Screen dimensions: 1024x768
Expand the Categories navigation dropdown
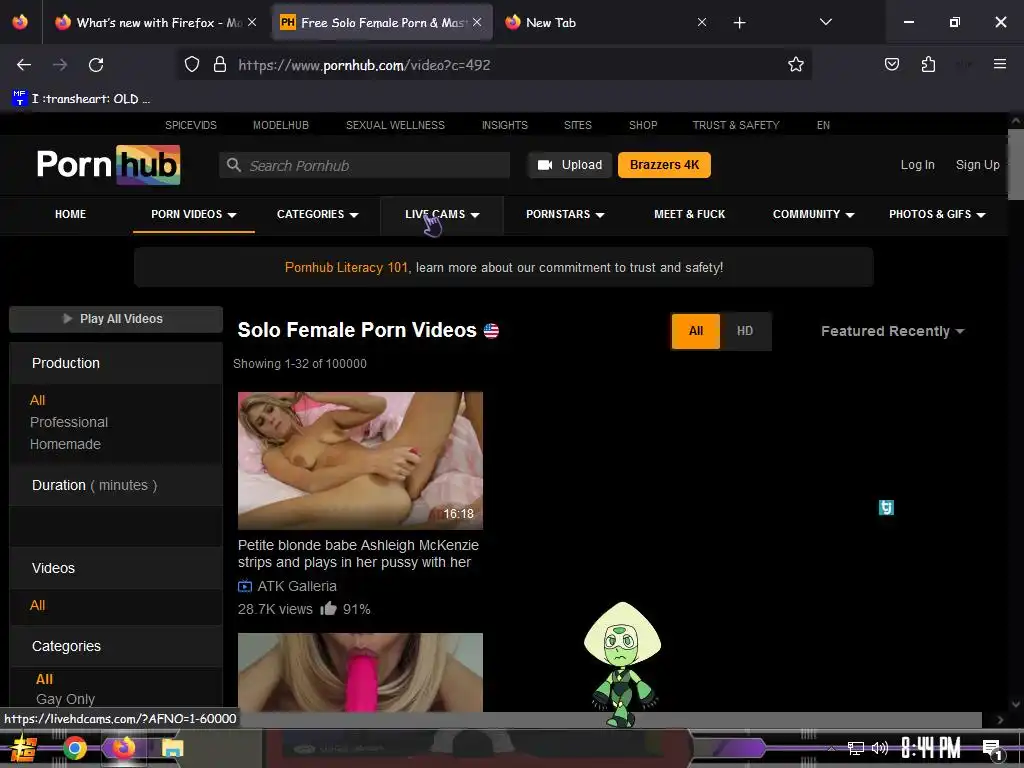[317, 214]
